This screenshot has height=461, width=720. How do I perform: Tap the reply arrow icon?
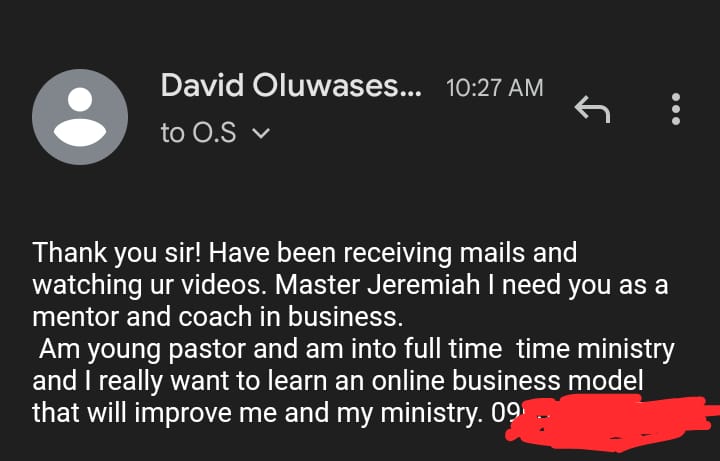click(x=592, y=109)
